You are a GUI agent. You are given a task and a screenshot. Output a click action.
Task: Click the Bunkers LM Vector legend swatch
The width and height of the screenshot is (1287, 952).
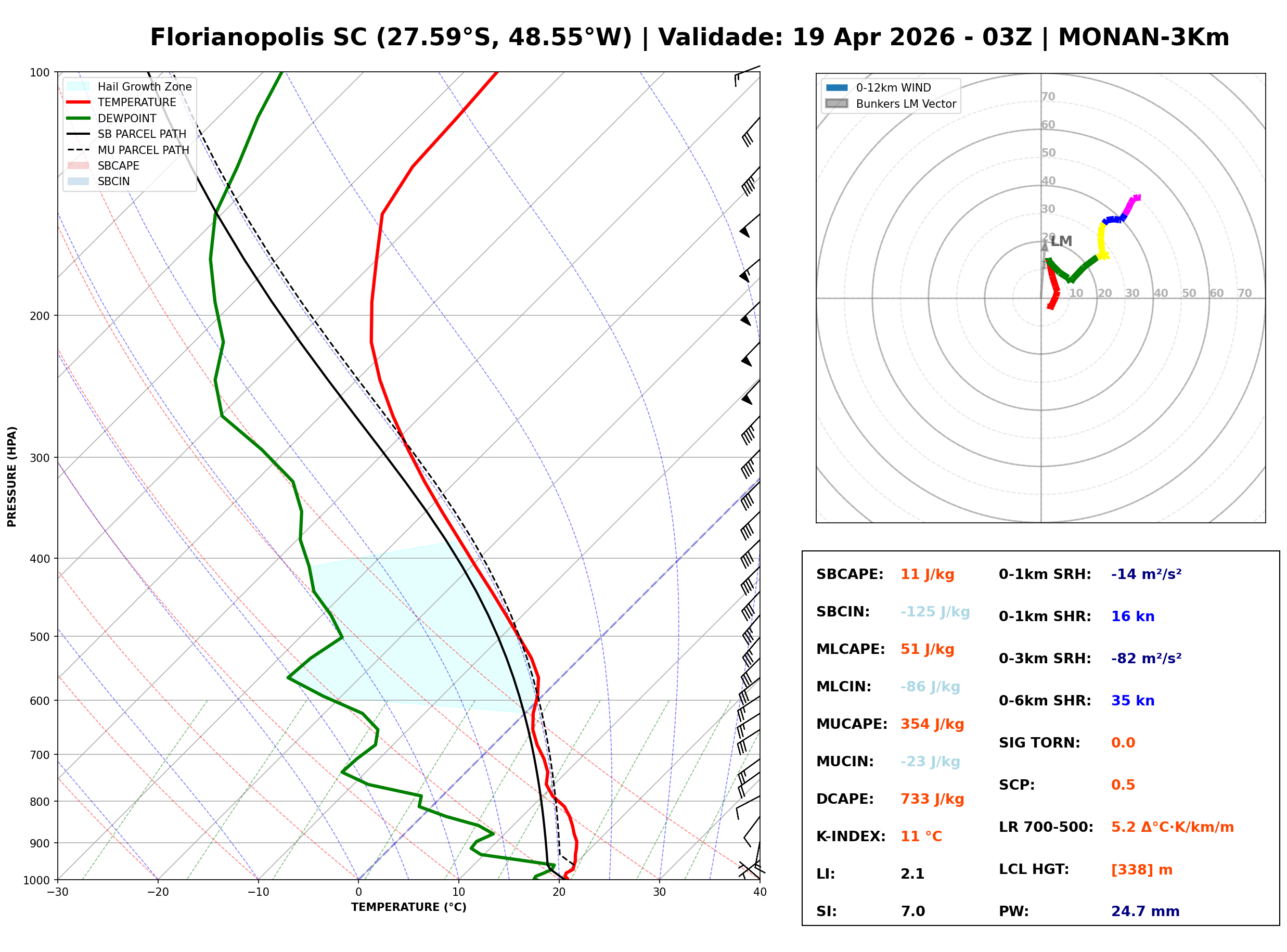coord(837,104)
